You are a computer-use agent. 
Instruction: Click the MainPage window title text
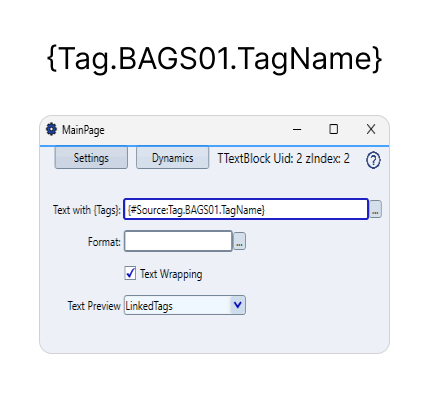tap(83, 130)
